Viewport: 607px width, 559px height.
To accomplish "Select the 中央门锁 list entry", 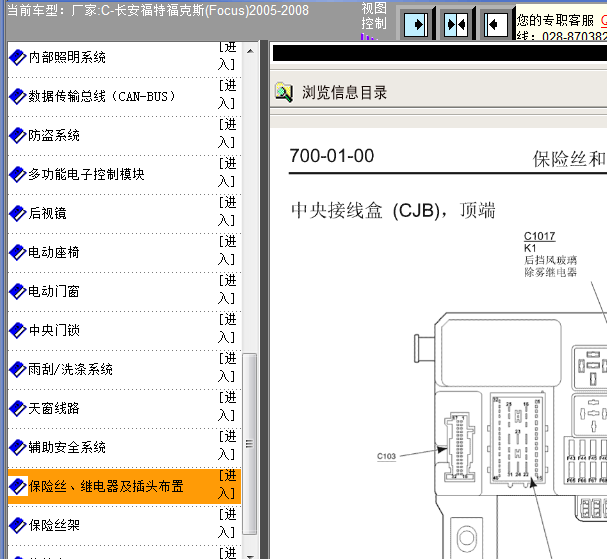I will (x=54, y=330).
